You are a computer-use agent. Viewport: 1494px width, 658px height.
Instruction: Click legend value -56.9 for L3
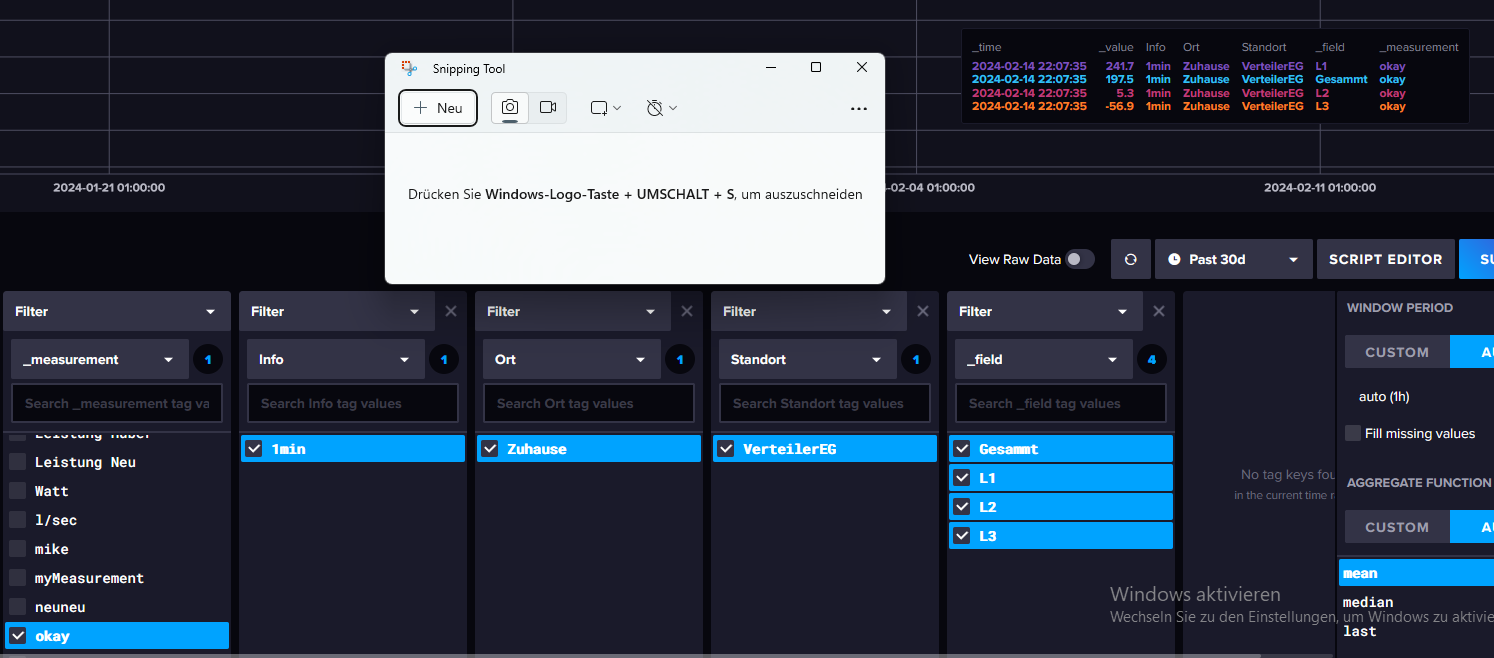point(1119,106)
